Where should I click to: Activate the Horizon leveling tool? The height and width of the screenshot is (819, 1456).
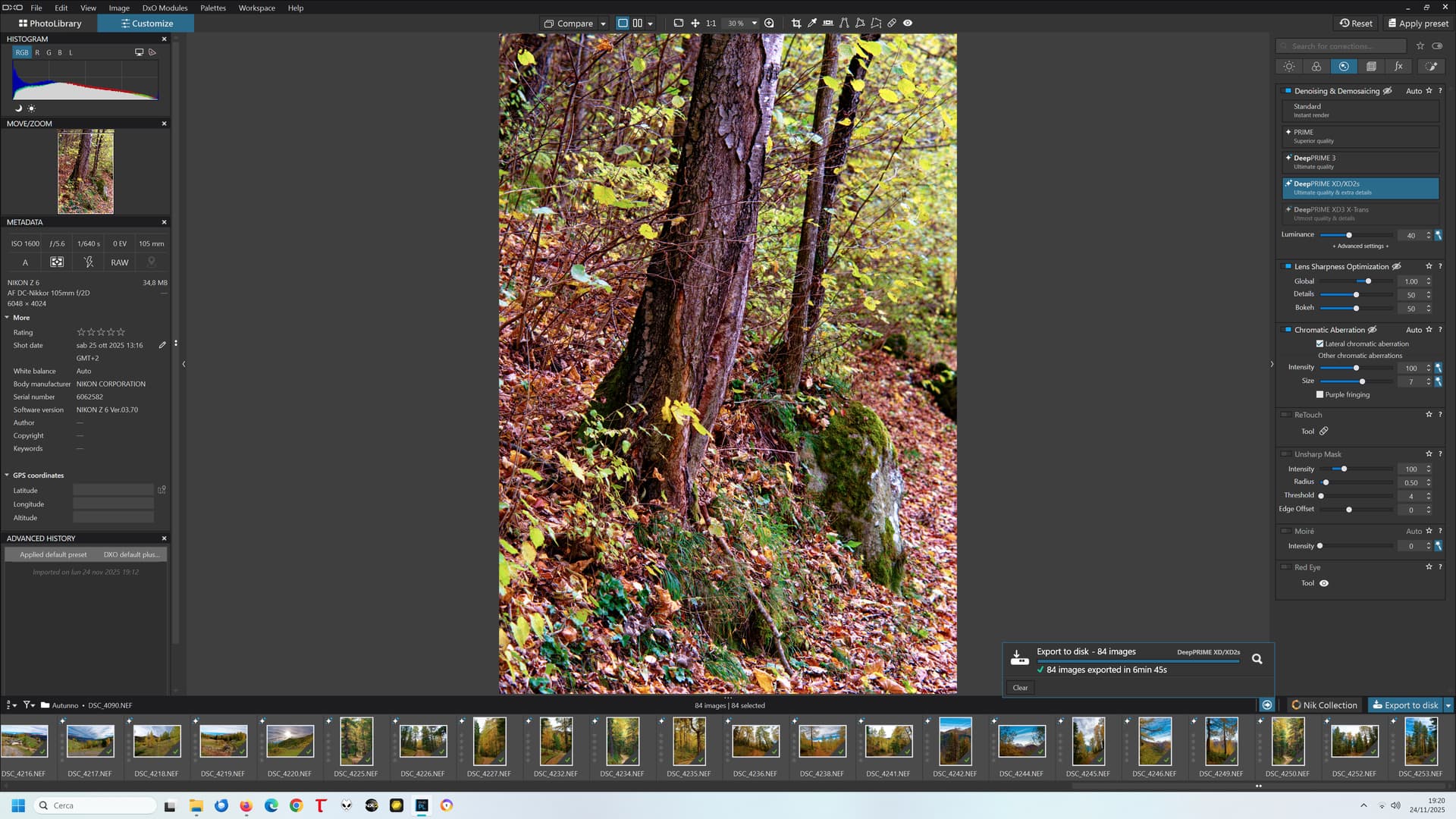(x=828, y=24)
